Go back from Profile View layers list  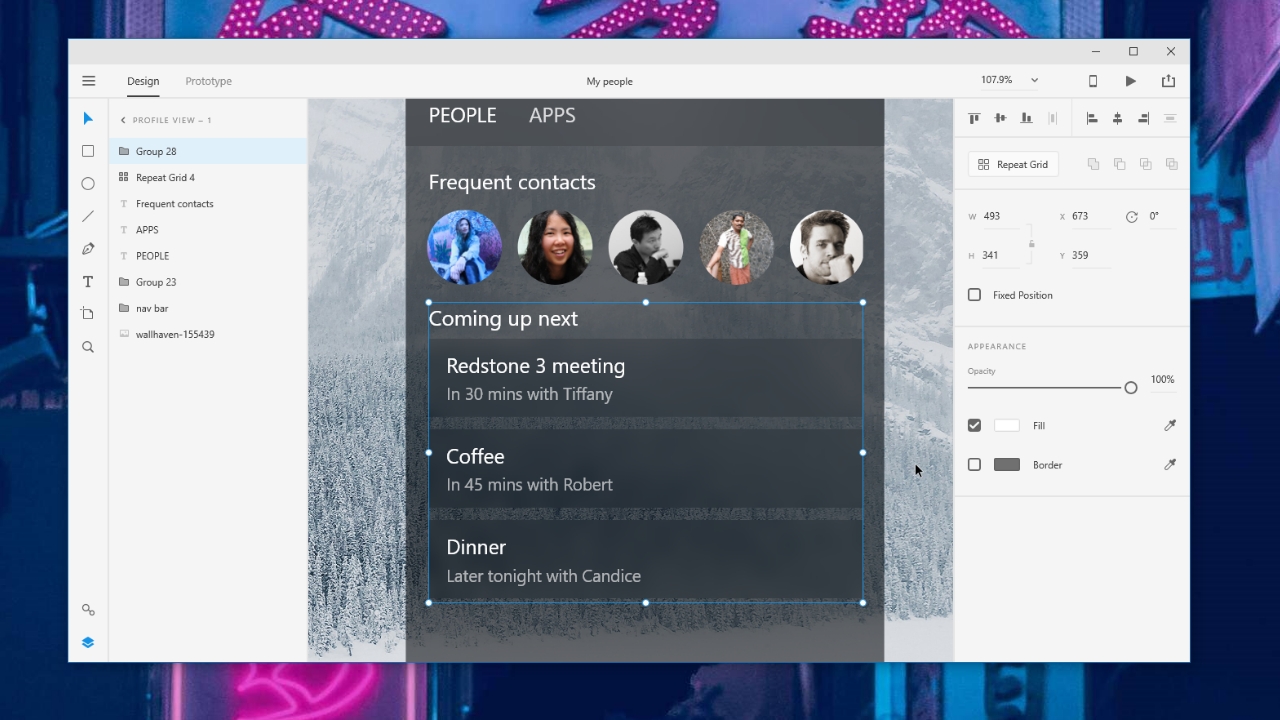pyautogui.click(x=123, y=120)
